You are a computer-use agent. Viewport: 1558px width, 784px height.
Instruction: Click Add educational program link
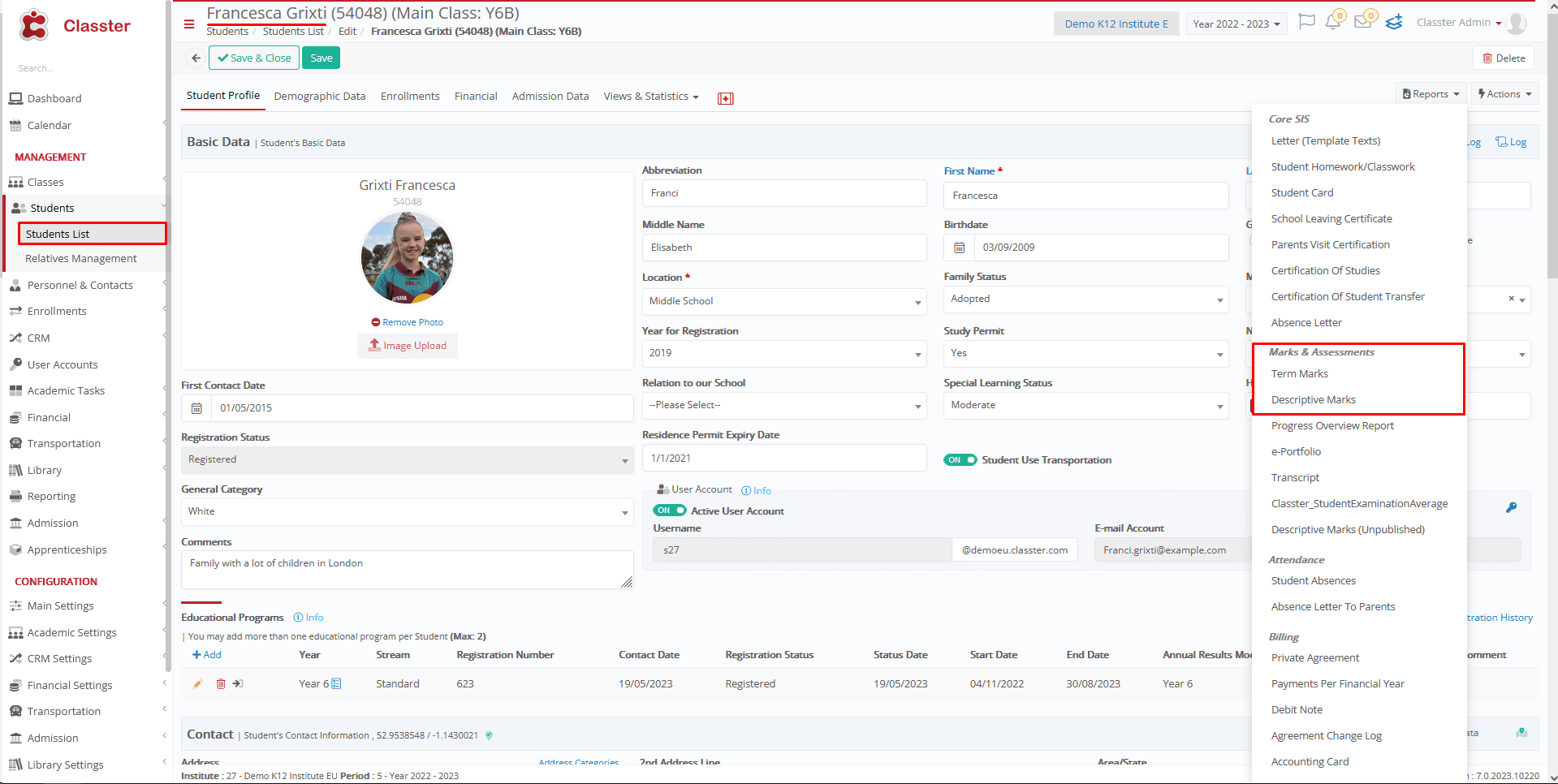point(206,655)
